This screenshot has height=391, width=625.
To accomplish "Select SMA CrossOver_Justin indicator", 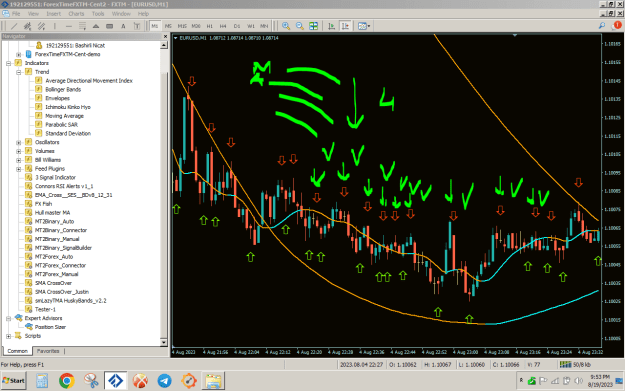I will pyautogui.click(x=62, y=292).
